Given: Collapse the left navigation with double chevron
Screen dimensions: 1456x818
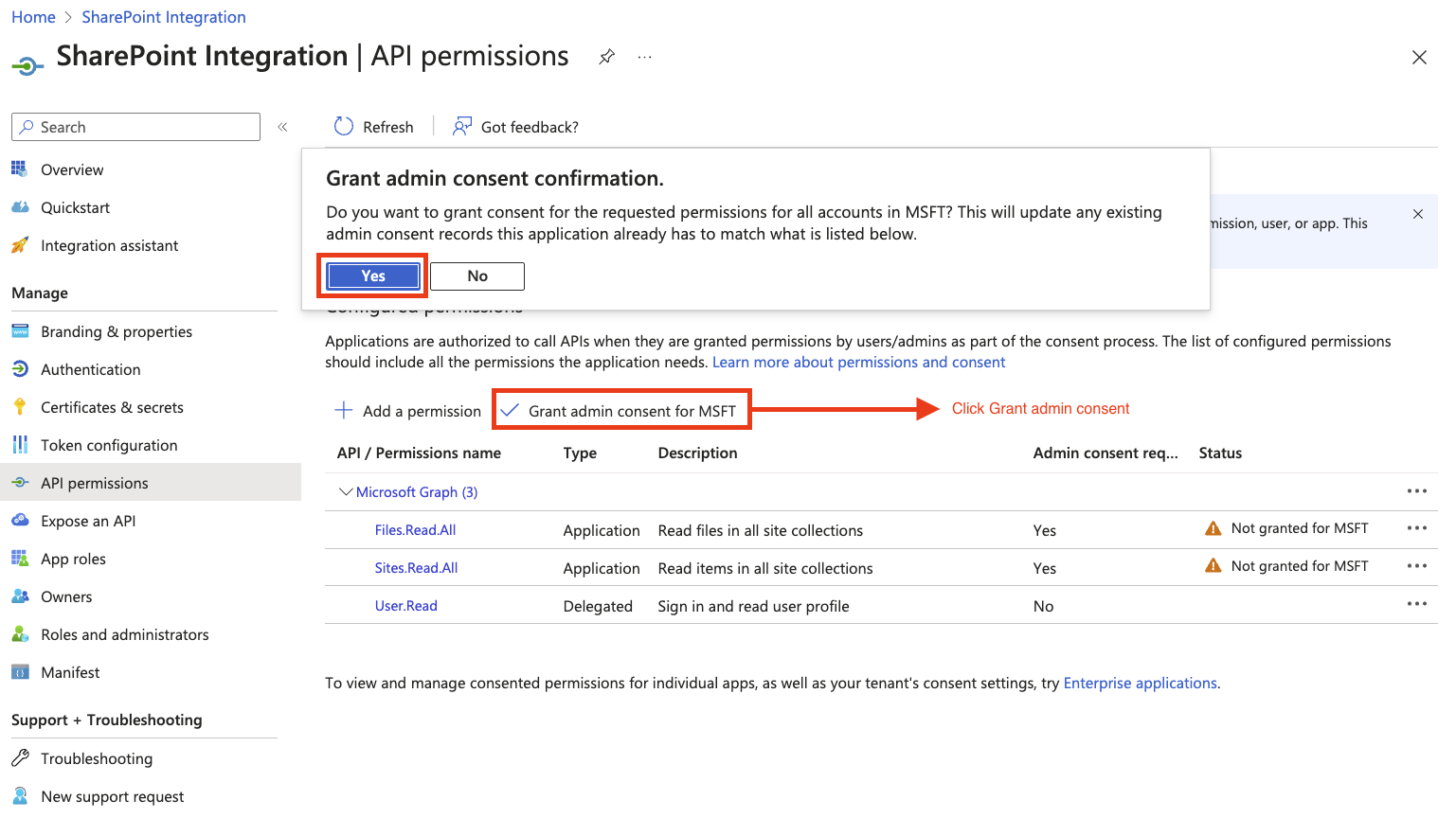Looking at the screenshot, I should click(282, 127).
